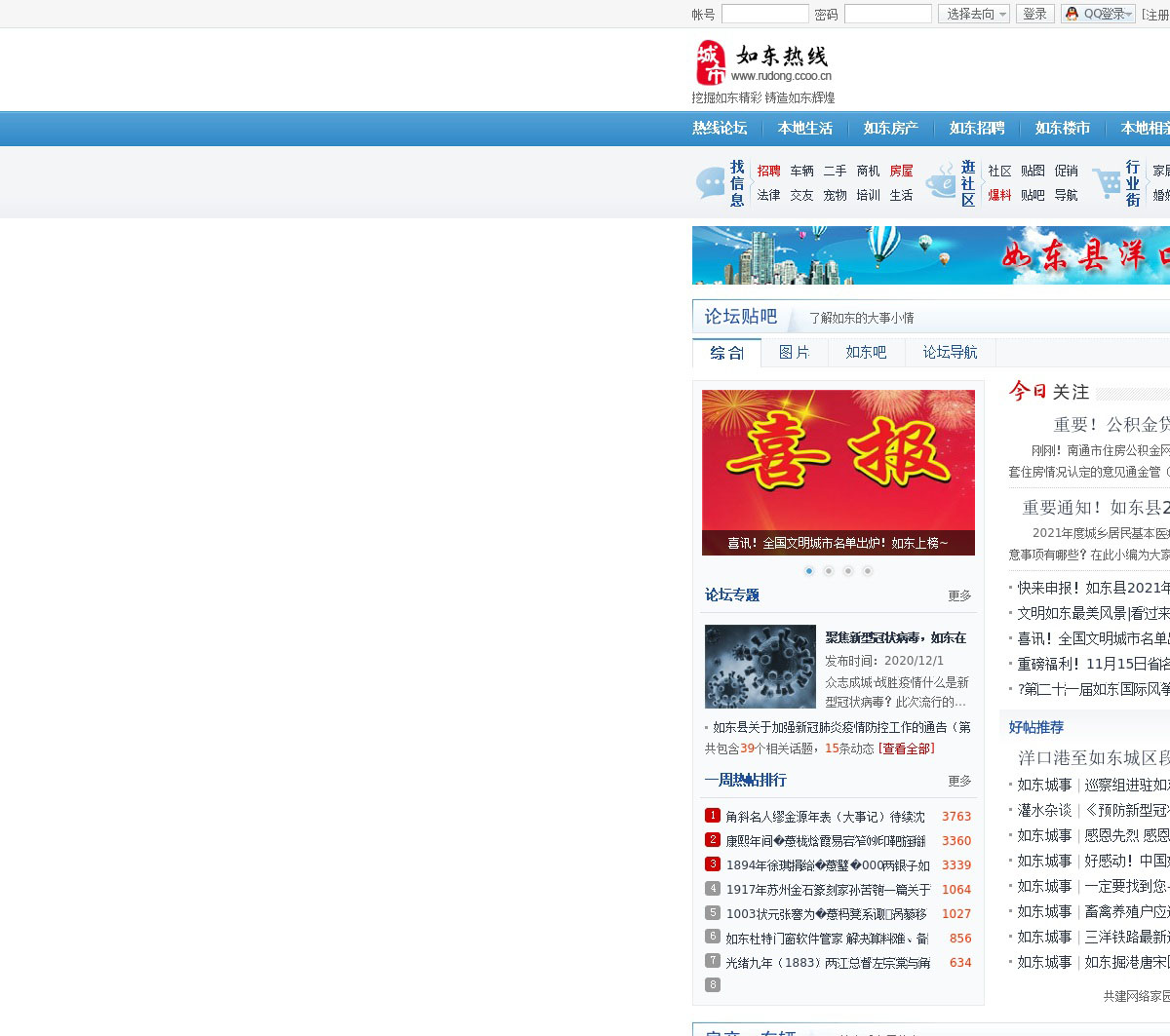Click the 宠物 link
This screenshot has height=1036, width=1170.
[836, 195]
